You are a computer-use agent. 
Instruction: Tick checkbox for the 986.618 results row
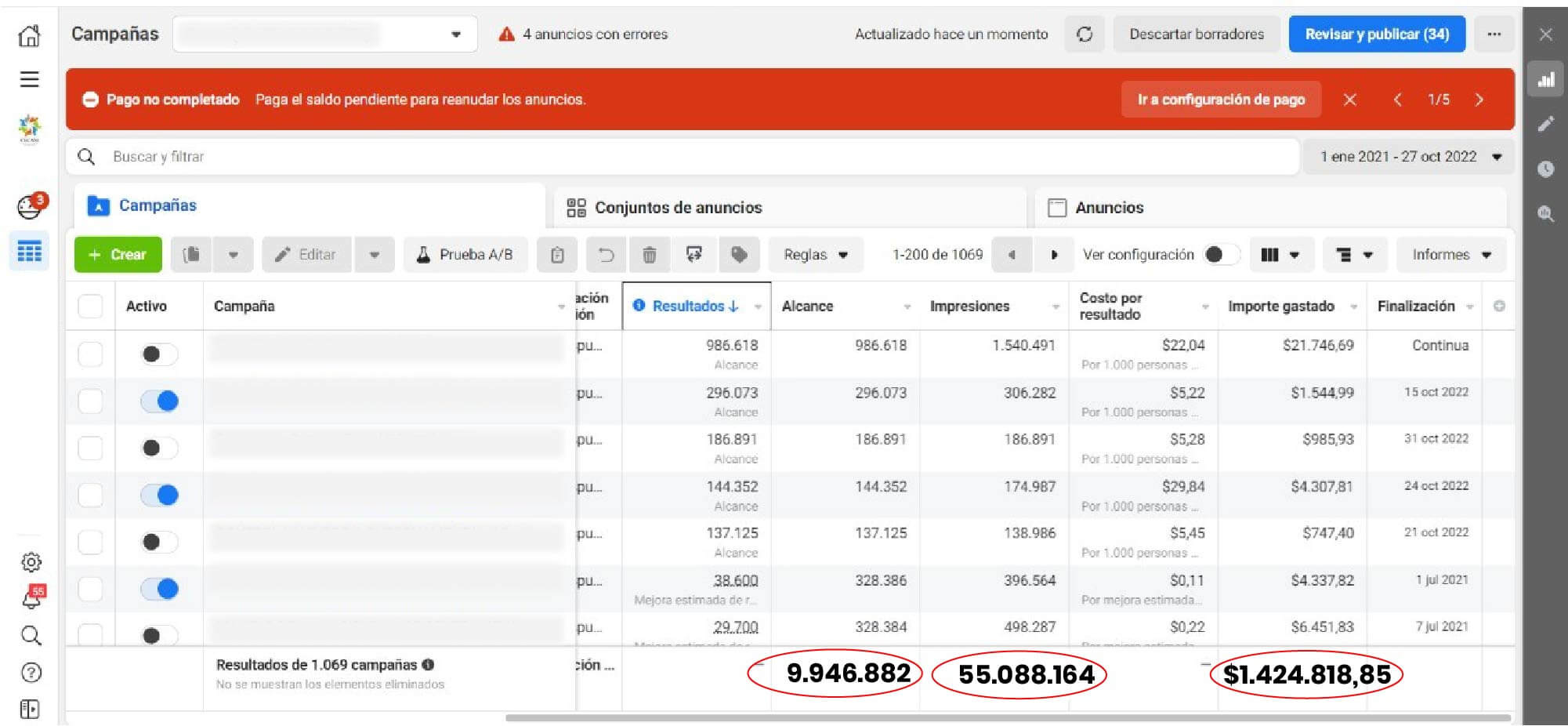point(90,354)
